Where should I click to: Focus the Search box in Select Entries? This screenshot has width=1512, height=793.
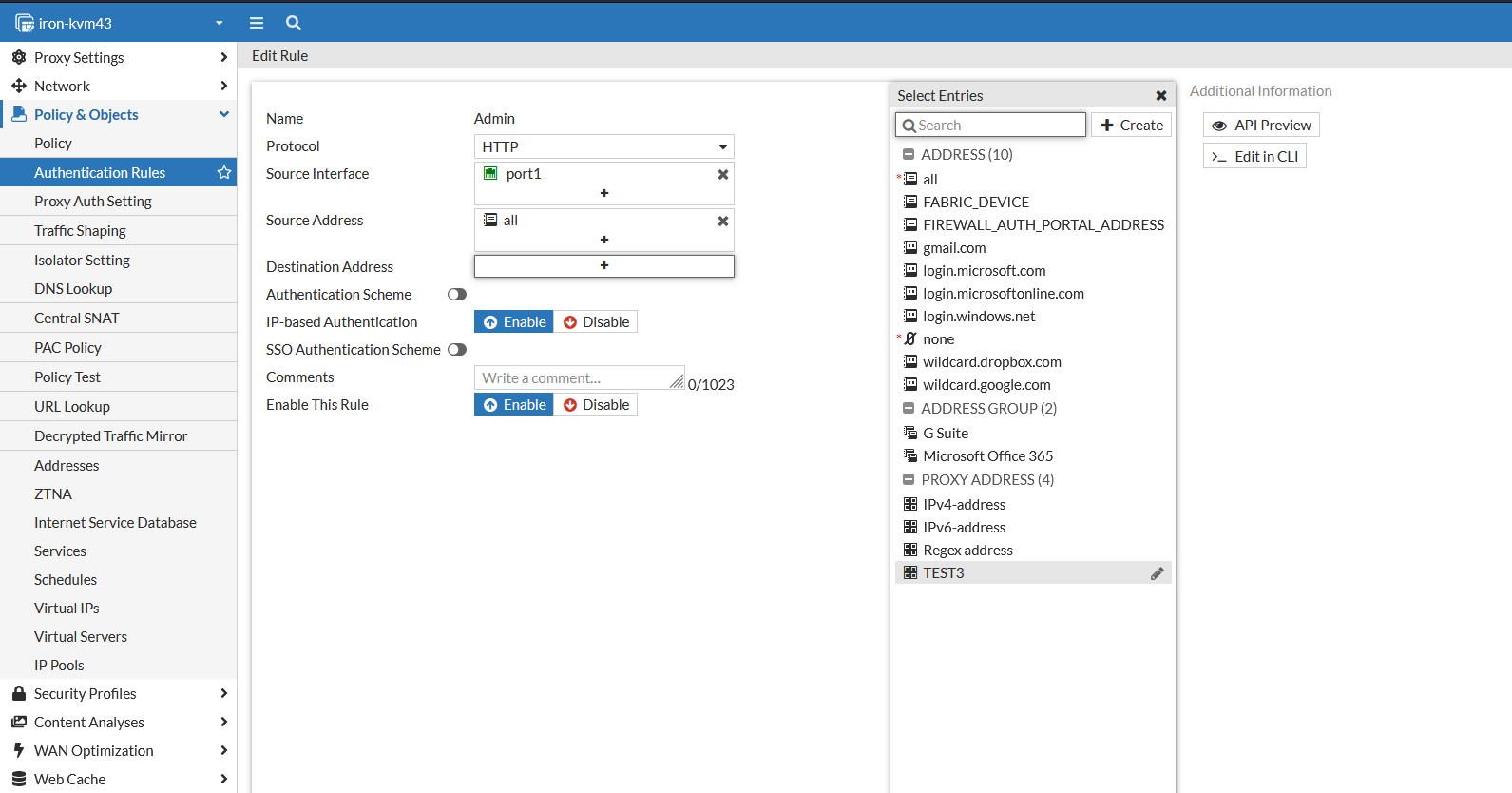[x=990, y=126]
